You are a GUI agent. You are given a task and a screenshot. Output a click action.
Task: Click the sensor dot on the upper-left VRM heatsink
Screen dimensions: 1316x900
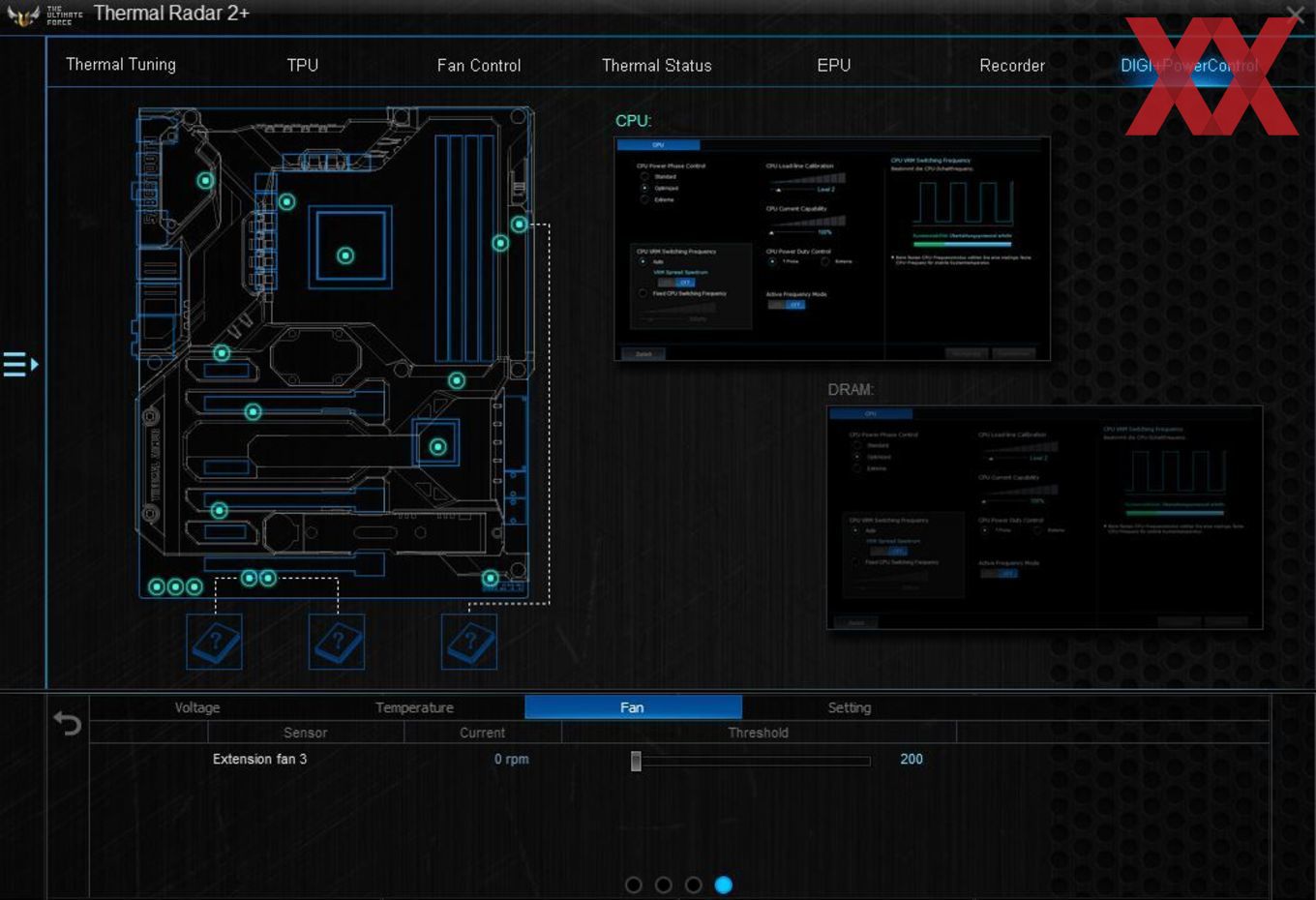pos(205,180)
